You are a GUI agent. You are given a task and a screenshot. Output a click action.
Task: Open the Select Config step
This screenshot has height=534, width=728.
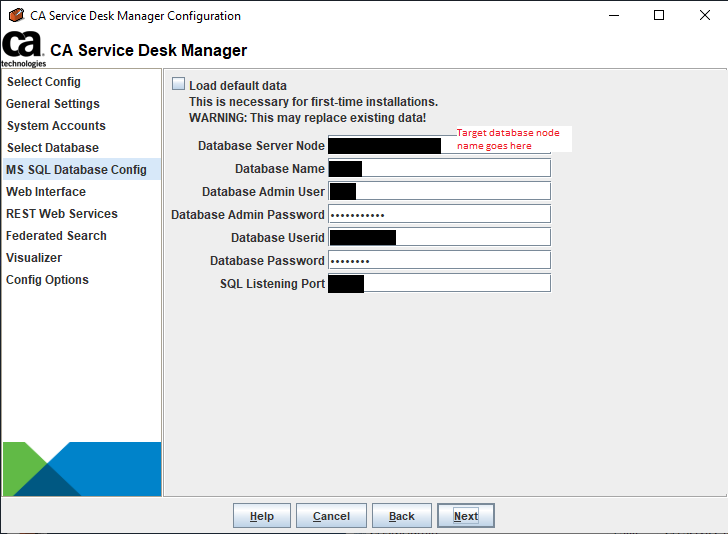pyautogui.click(x=44, y=82)
